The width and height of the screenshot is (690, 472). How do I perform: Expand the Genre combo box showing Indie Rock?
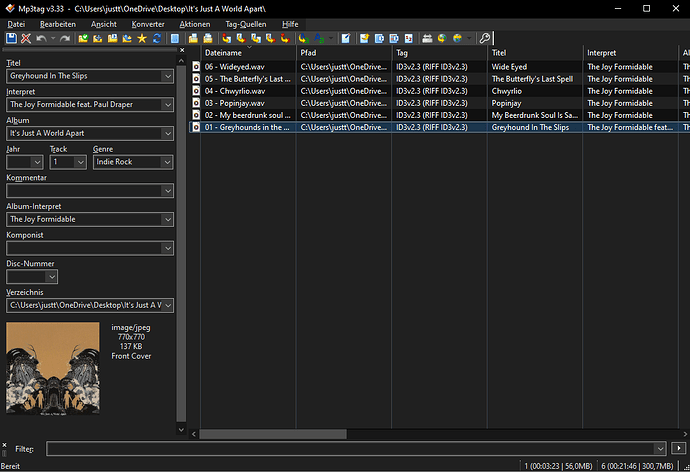[168, 162]
